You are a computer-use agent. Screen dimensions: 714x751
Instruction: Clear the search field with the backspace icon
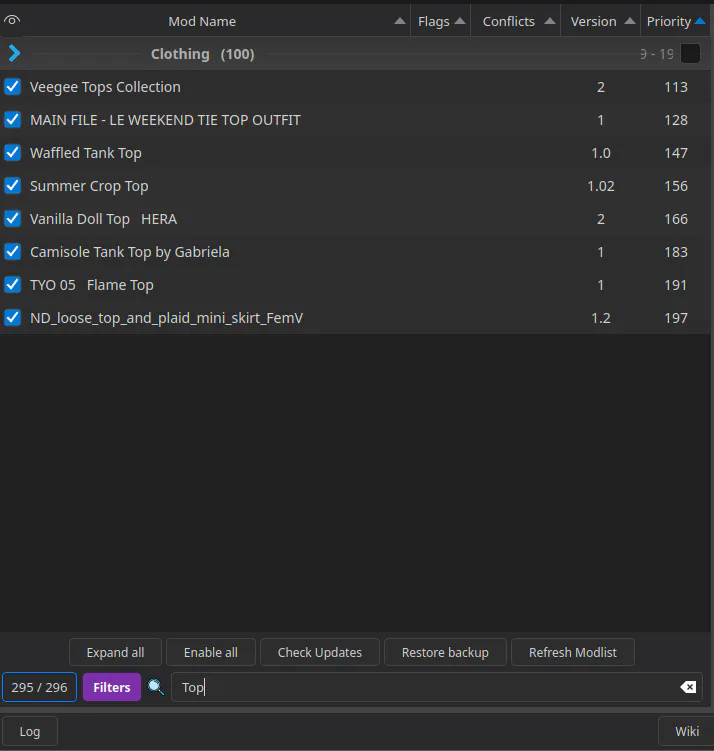(x=688, y=687)
